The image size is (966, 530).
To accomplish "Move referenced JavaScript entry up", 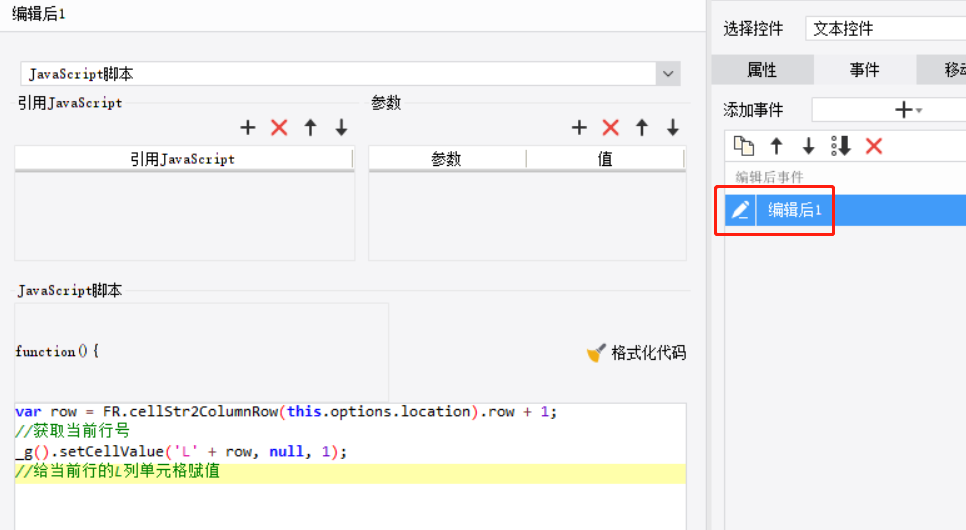I will 310,128.
